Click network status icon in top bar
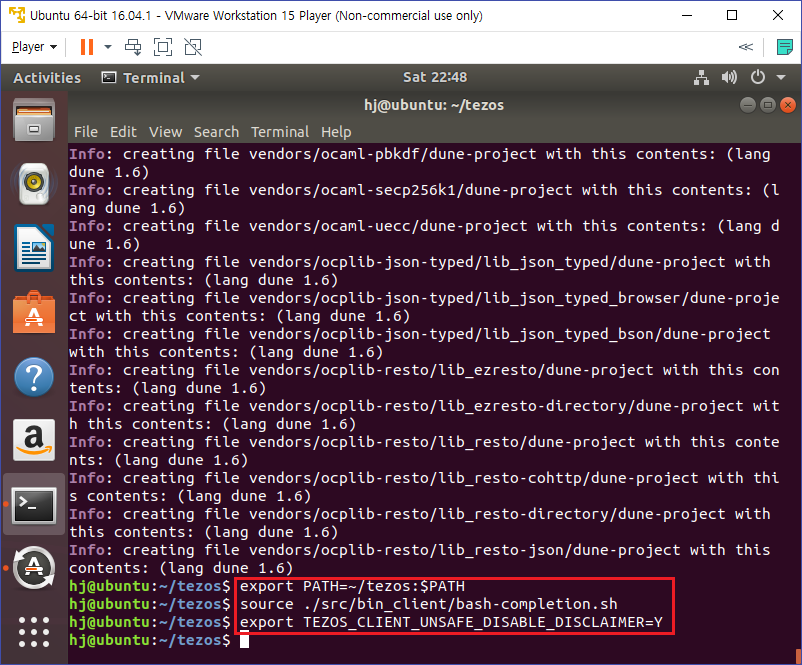 click(x=701, y=78)
